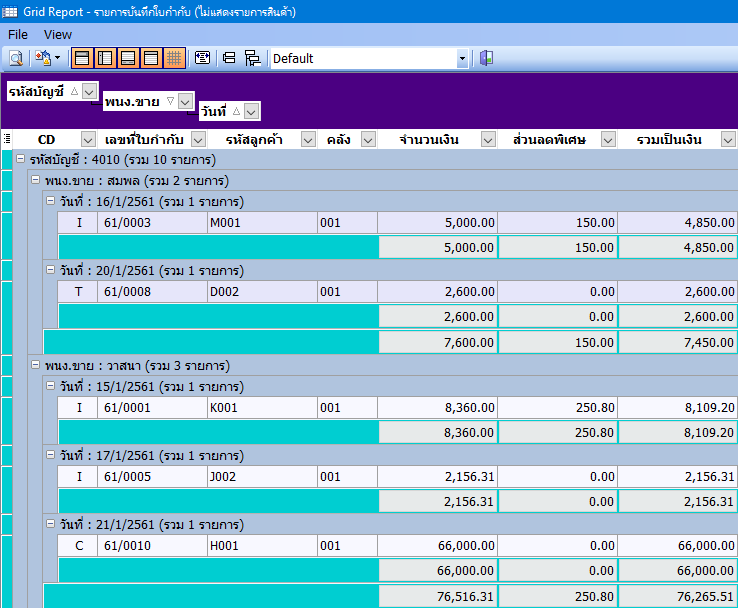Viewport: 738px width, 608px height.
Task: Open filter dropdown on รหัสบัญชี group field
Action: (x=89, y=91)
